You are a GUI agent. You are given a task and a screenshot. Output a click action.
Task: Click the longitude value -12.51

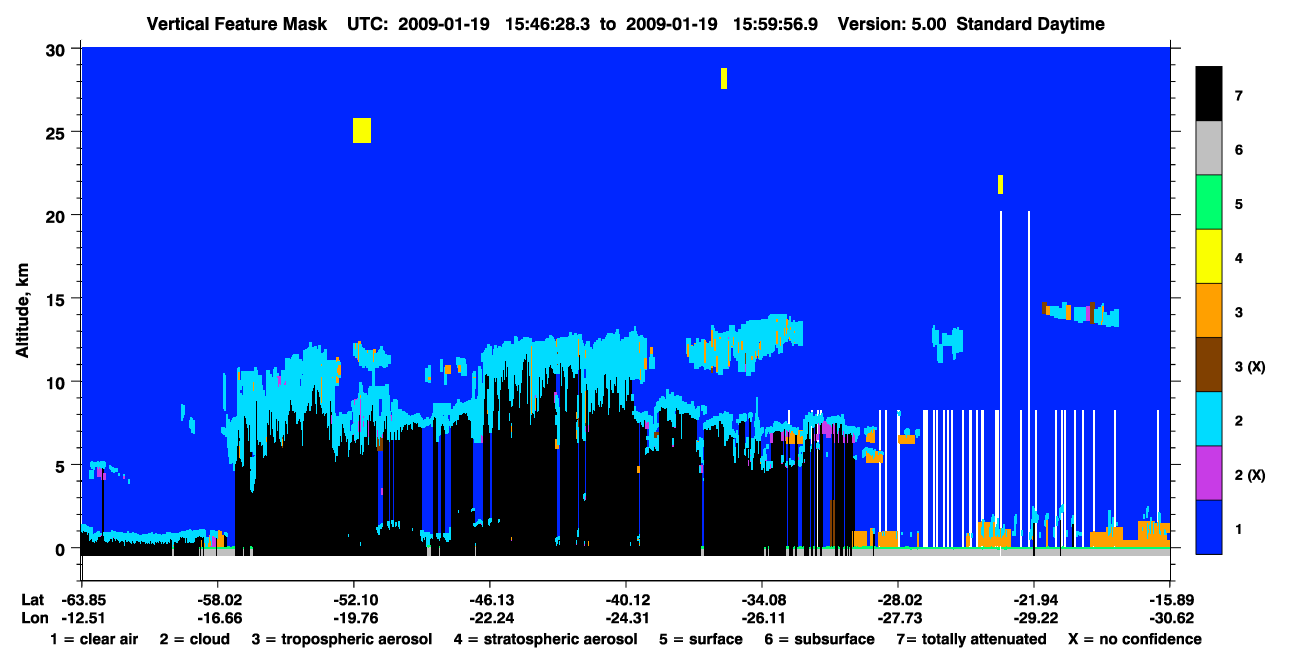point(82,618)
